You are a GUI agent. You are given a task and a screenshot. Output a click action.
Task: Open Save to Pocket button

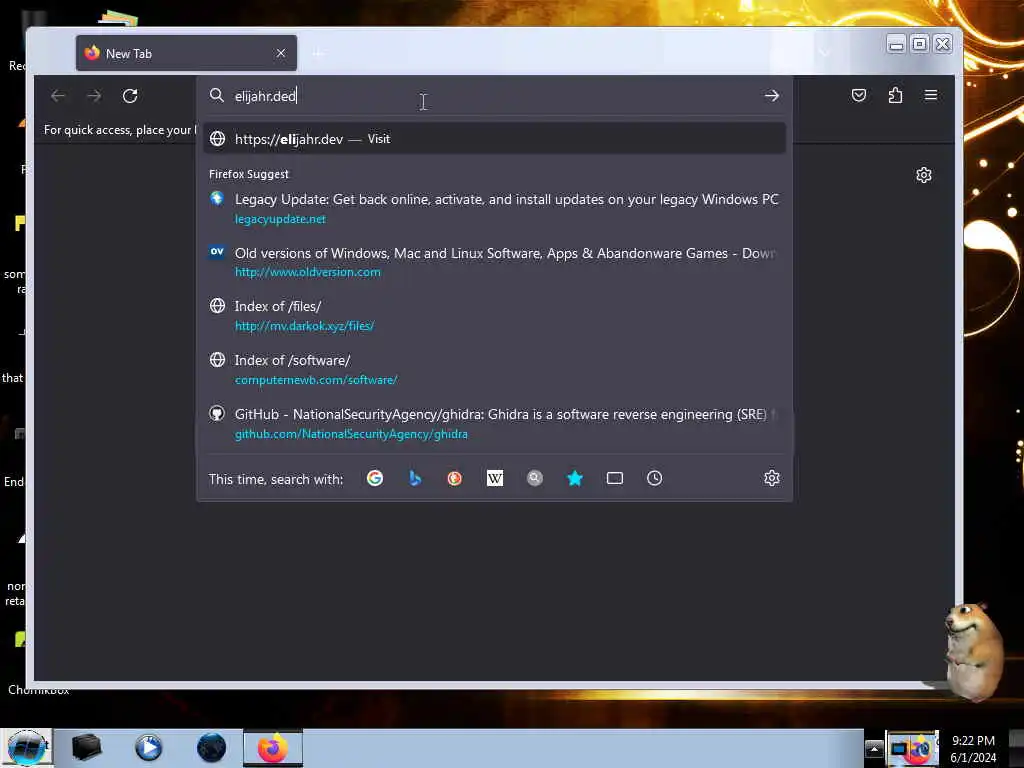point(859,96)
